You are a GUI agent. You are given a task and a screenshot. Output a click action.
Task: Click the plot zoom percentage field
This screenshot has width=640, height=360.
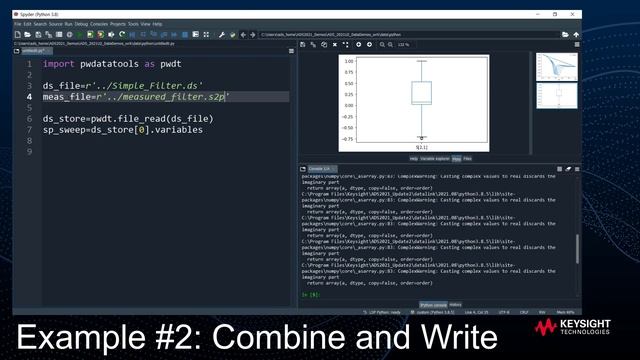(404, 44)
